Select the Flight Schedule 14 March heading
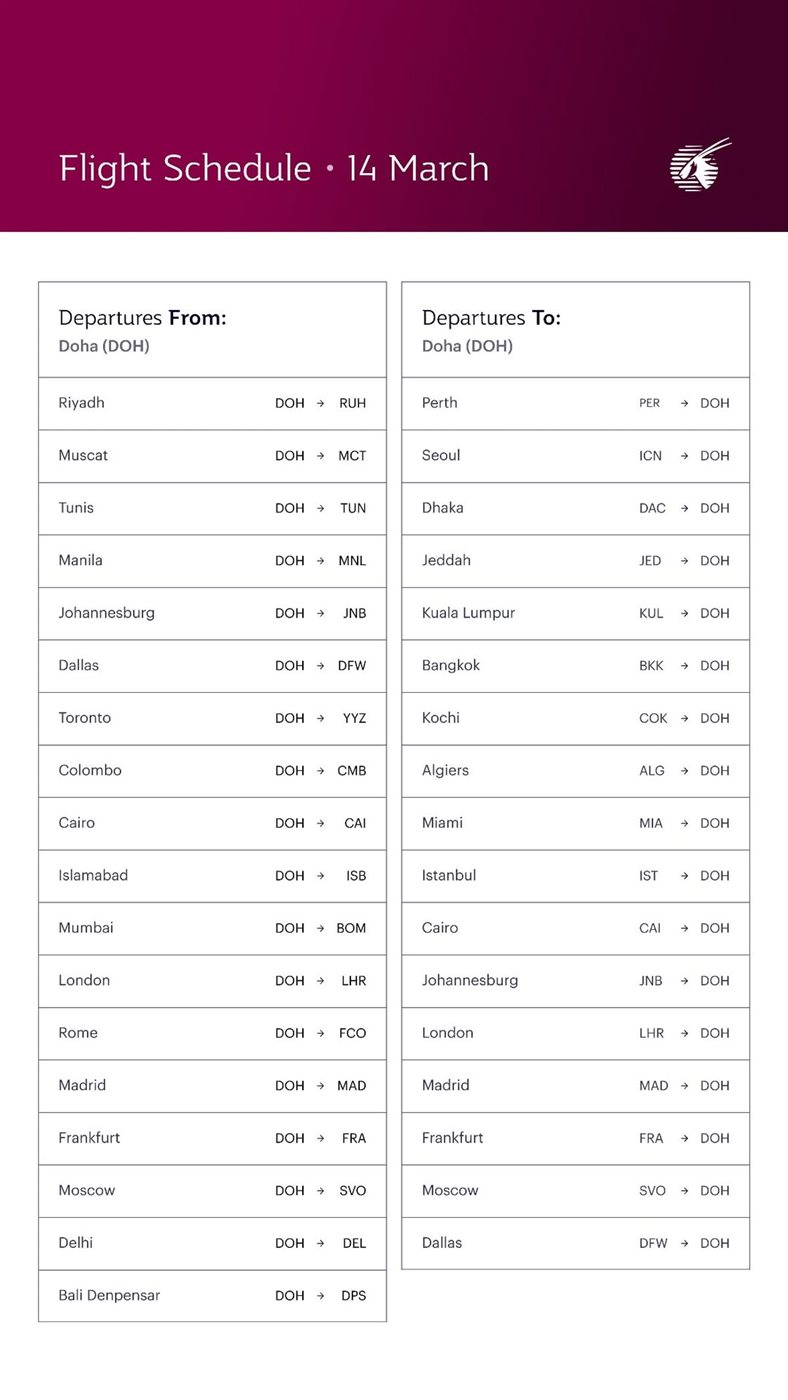788x1400 pixels. coord(274,168)
